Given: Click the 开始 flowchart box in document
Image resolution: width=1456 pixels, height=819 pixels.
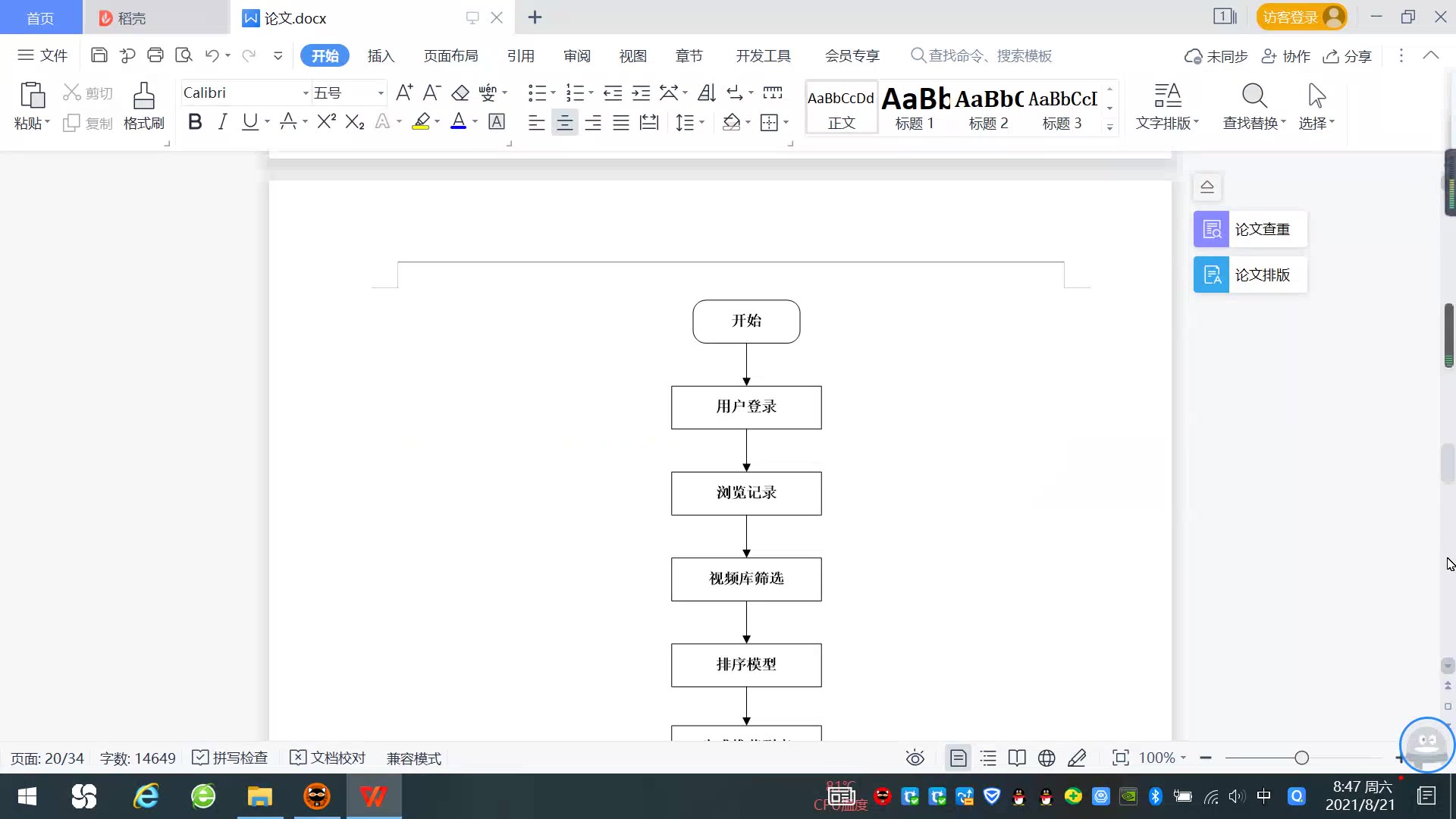Looking at the screenshot, I should 746,321.
